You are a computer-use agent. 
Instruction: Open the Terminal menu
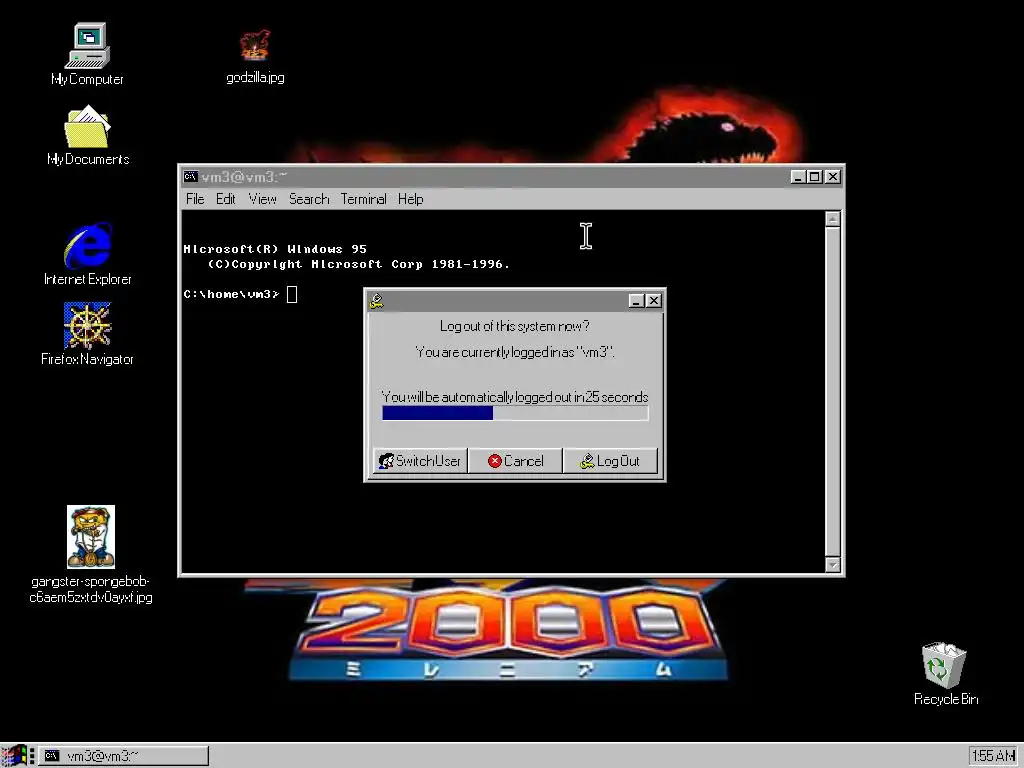[363, 199]
